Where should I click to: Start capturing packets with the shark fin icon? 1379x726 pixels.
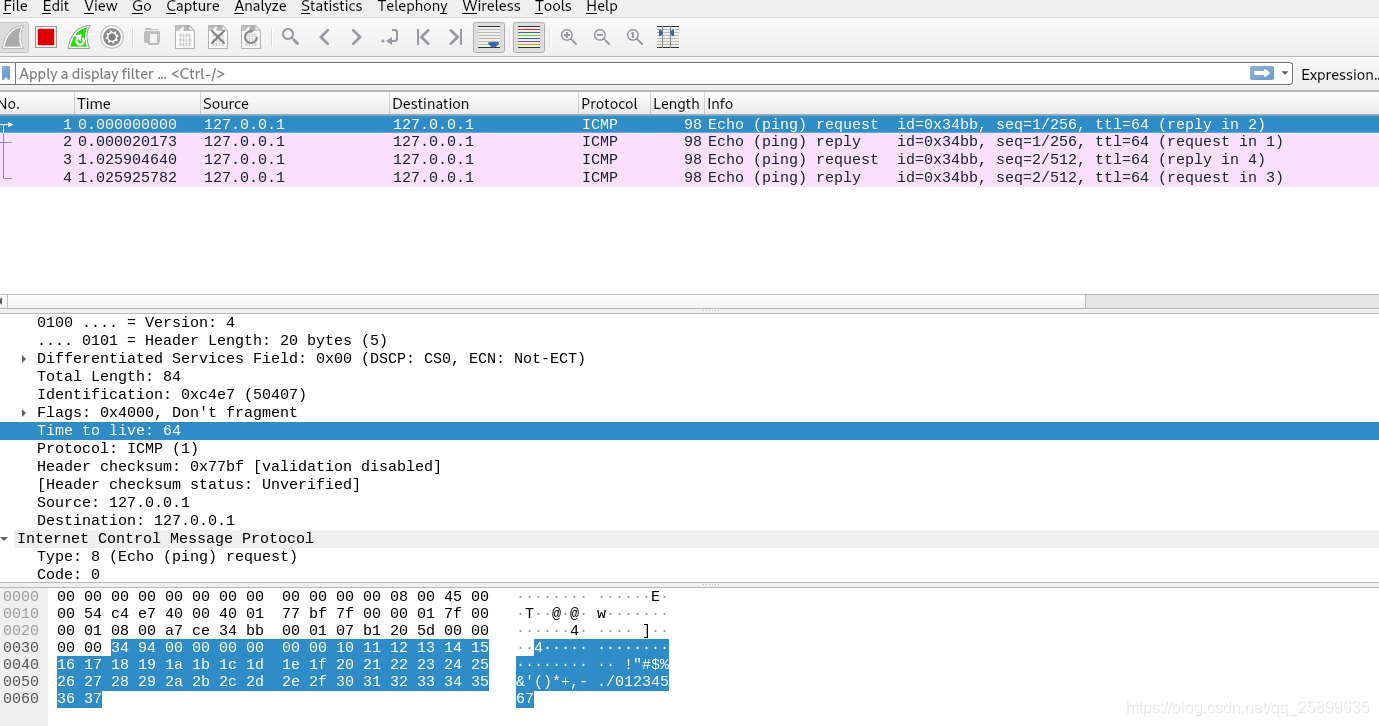pos(14,37)
